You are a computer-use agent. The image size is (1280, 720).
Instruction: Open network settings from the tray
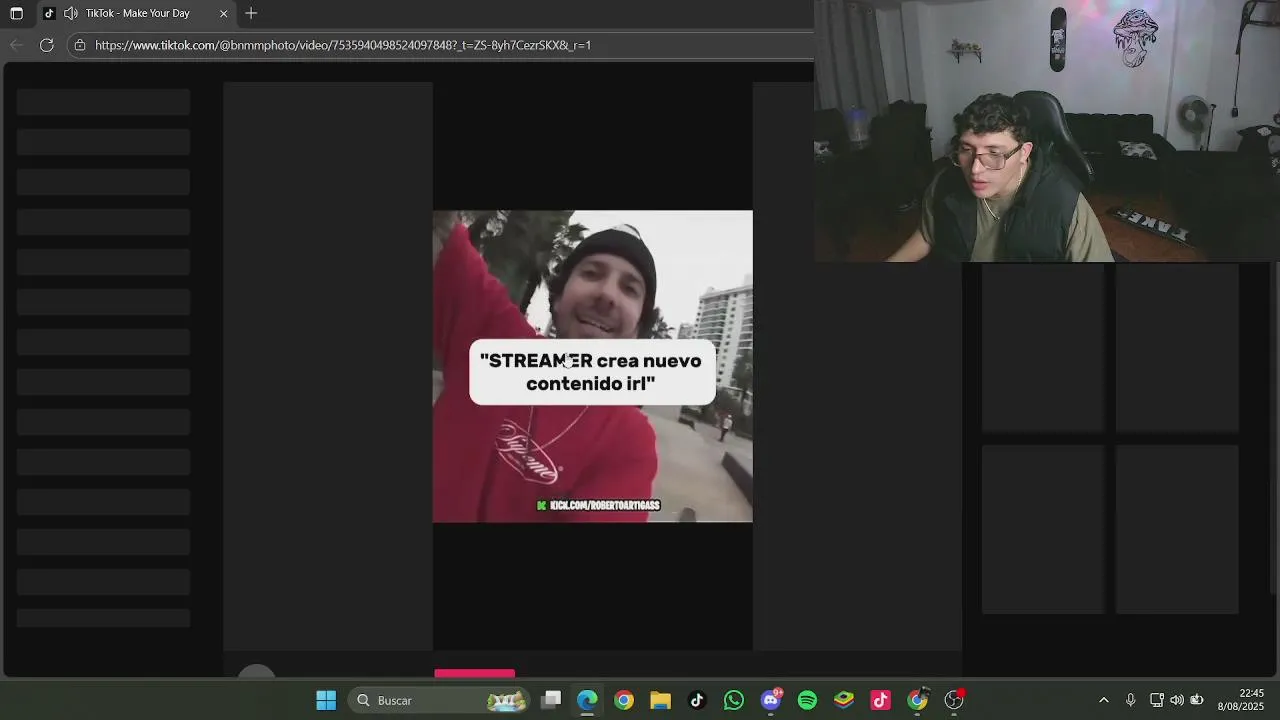click(x=1156, y=700)
